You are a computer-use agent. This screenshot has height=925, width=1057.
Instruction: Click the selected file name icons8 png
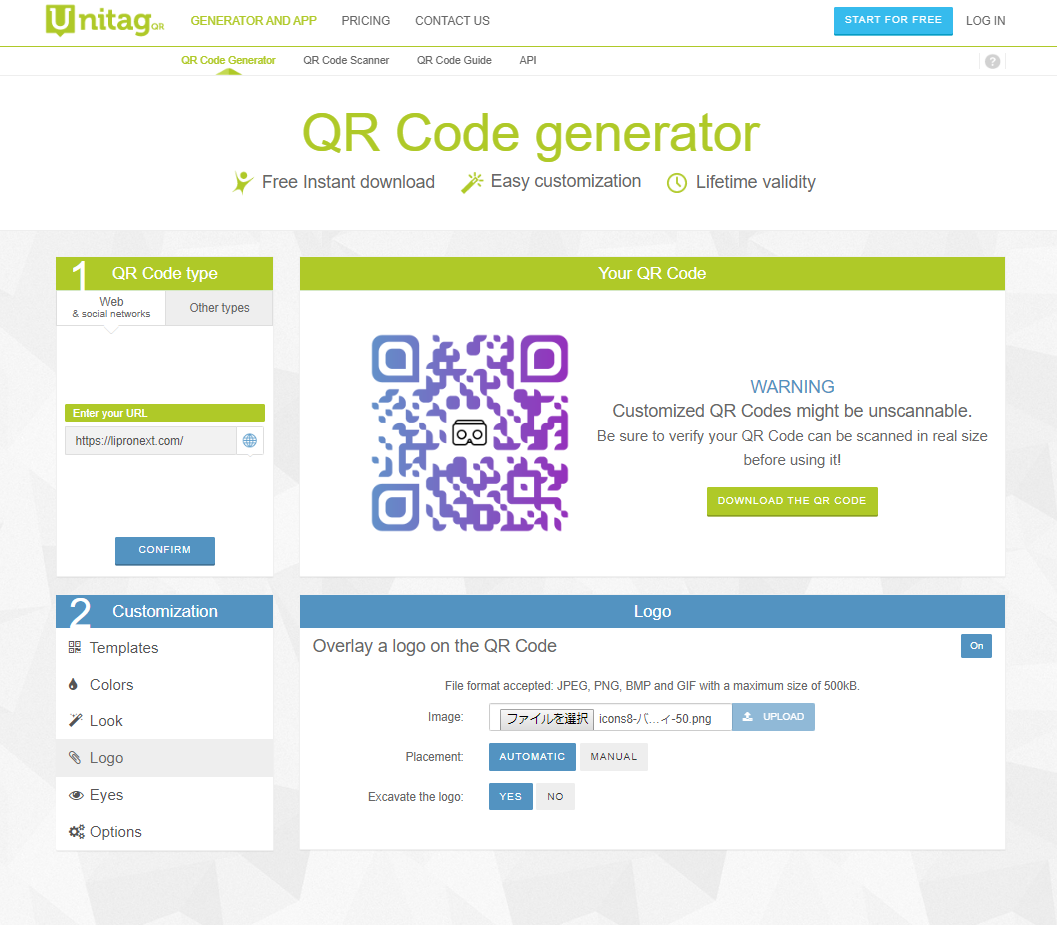coord(655,719)
